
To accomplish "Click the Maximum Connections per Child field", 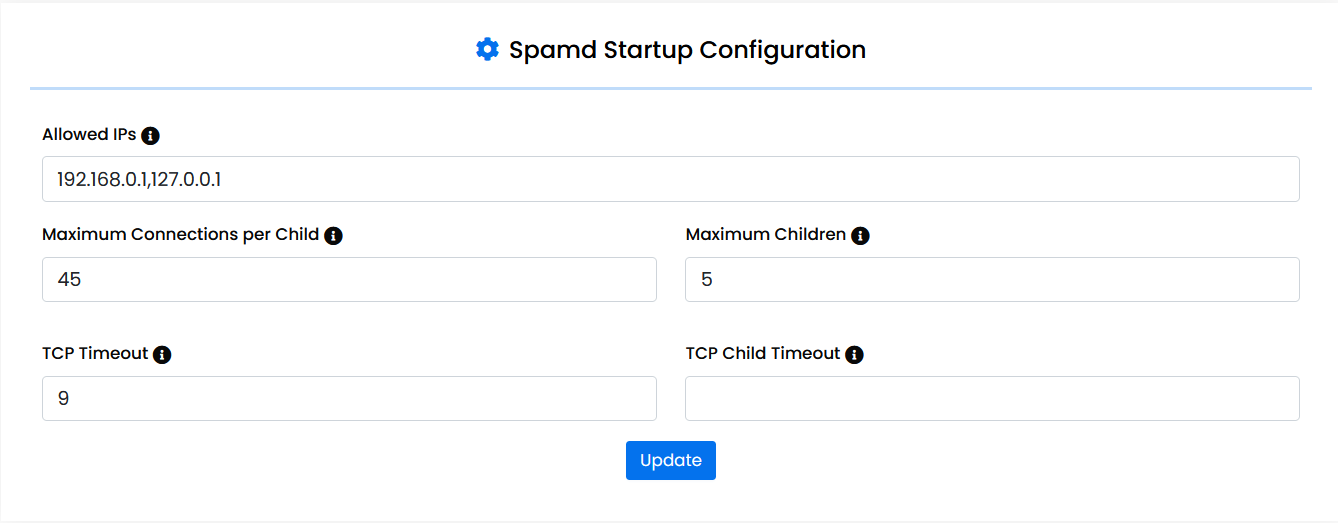I will (x=349, y=279).
